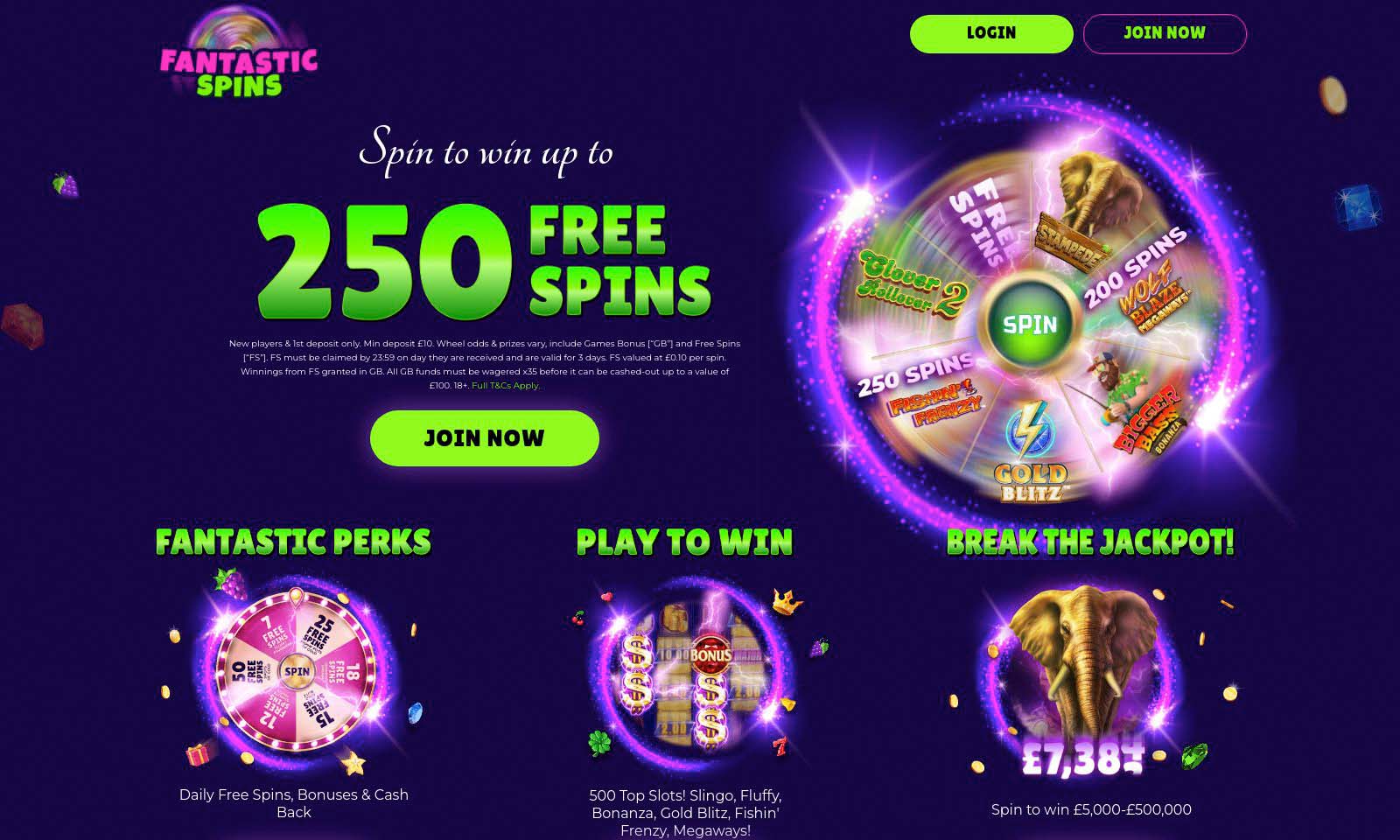This screenshot has width=1400, height=840.
Task: Open the LOGIN button
Action: click(991, 33)
